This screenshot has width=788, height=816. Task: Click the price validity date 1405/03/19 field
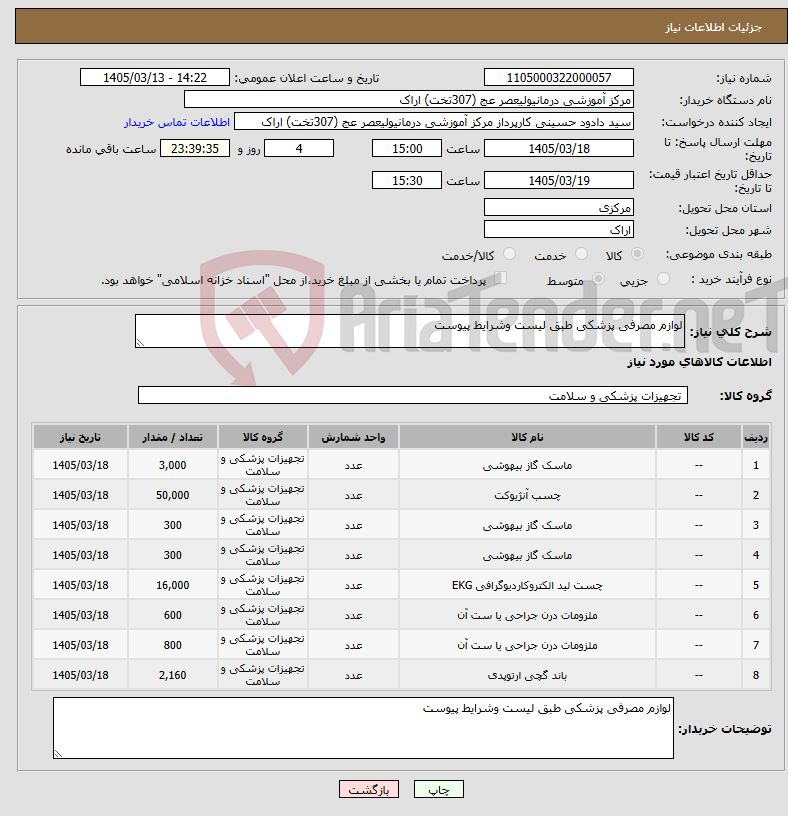tap(558, 181)
